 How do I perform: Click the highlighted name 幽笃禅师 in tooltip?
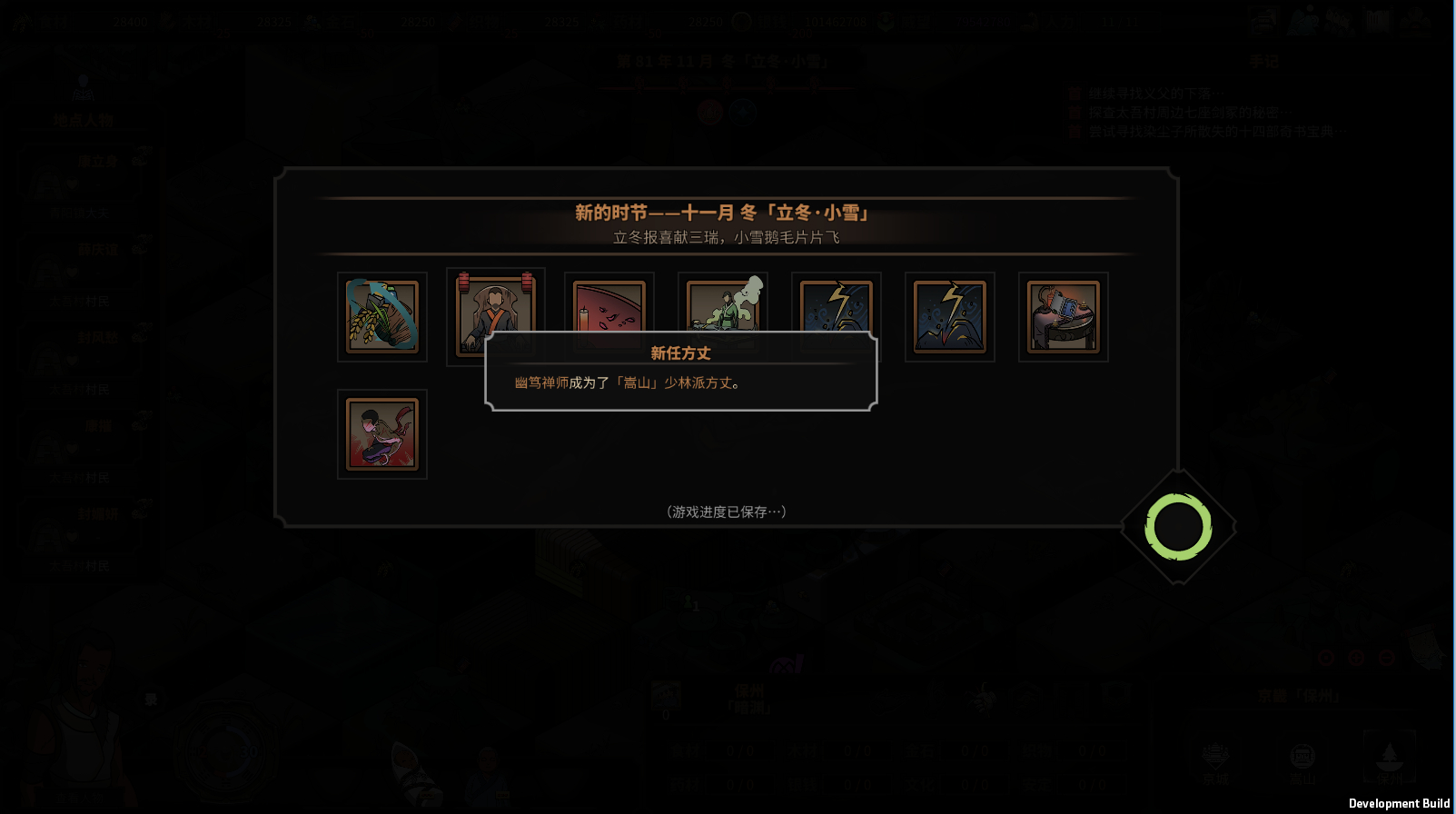pyautogui.click(x=542, y=383)
